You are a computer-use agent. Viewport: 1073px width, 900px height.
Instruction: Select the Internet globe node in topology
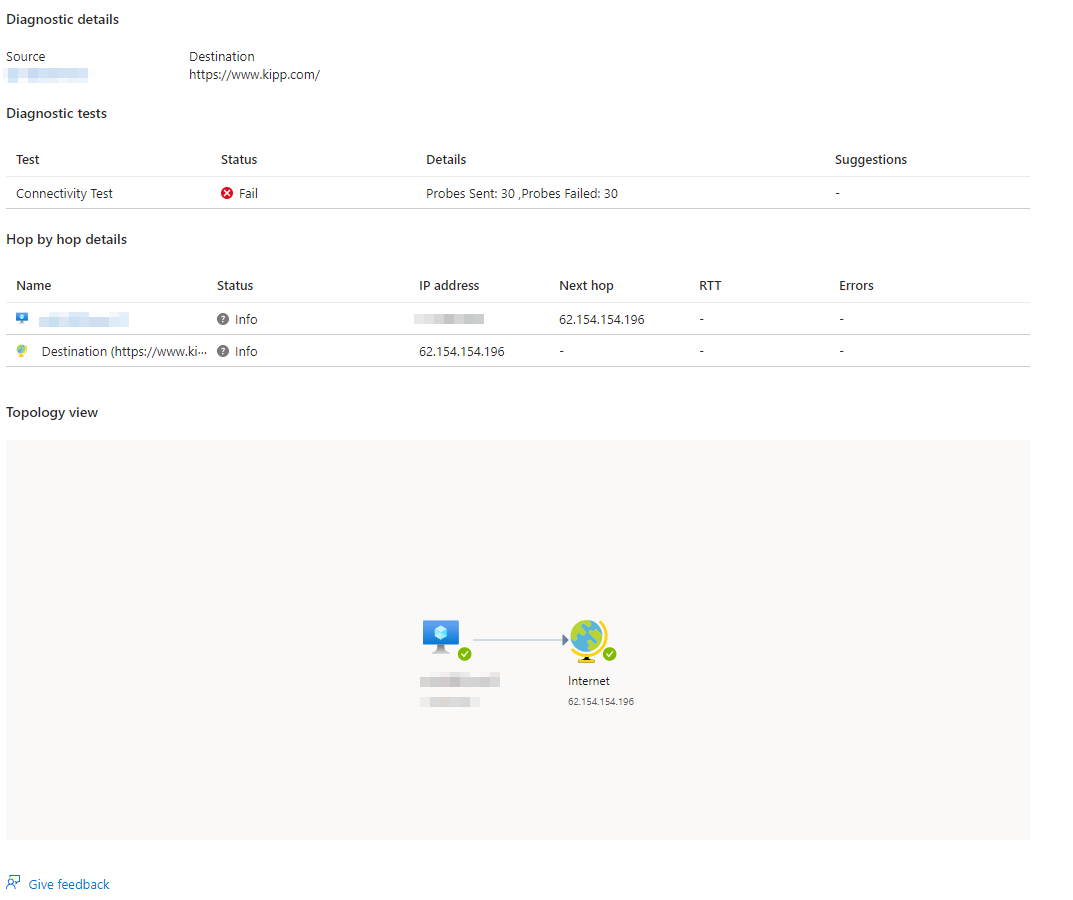[x=587, y=640]
